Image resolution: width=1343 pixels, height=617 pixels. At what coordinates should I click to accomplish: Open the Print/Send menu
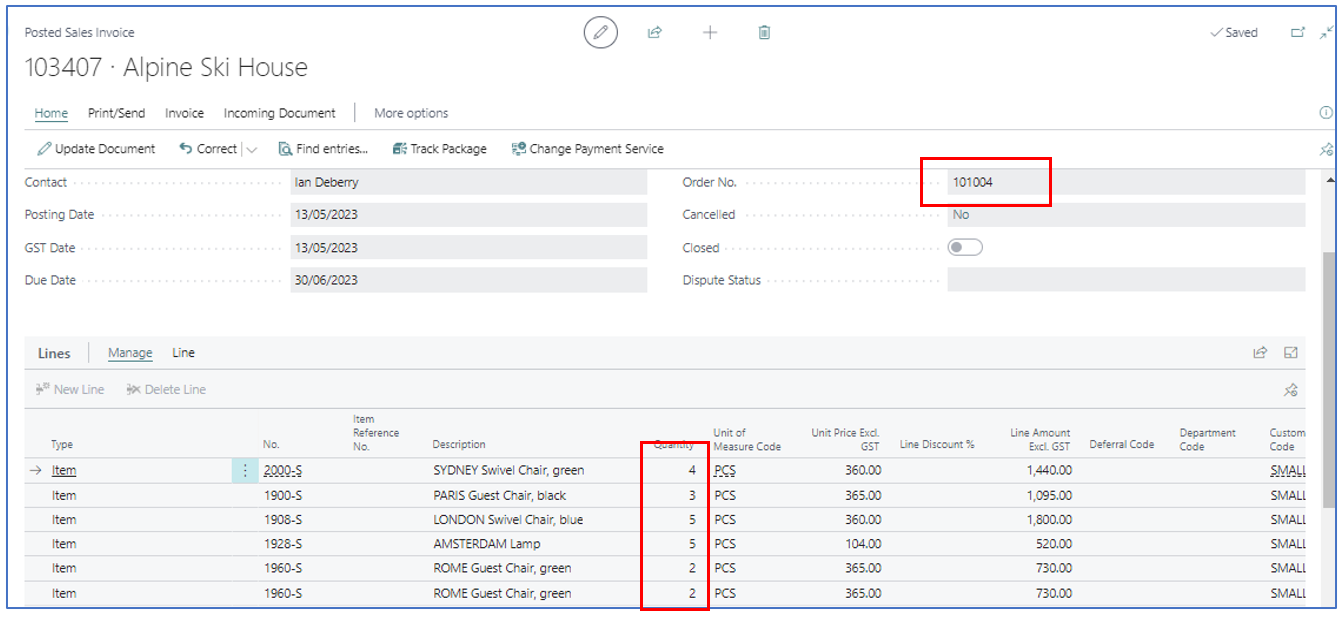(x=116, y=113)
